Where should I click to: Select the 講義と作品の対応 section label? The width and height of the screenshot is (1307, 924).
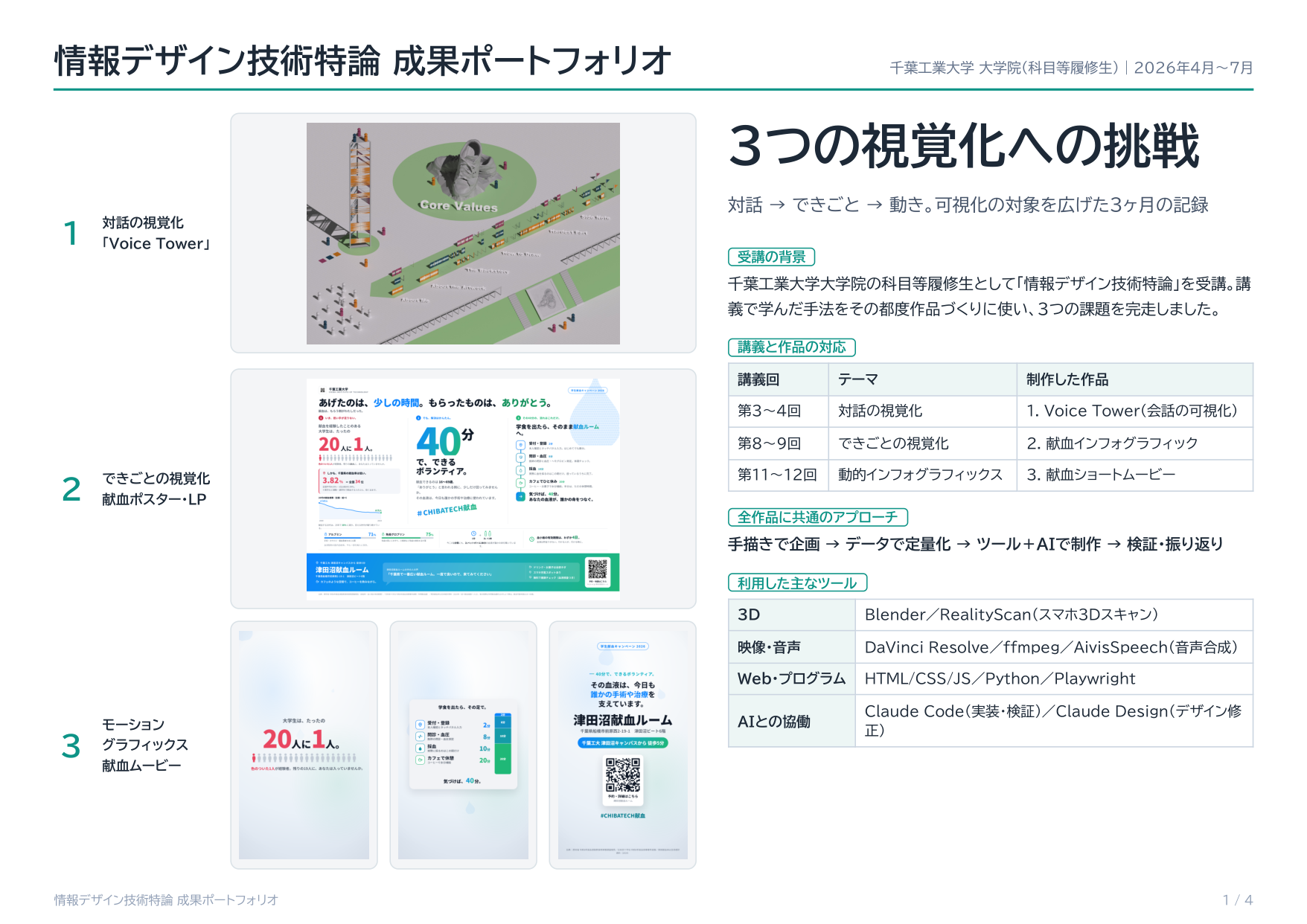791,347
